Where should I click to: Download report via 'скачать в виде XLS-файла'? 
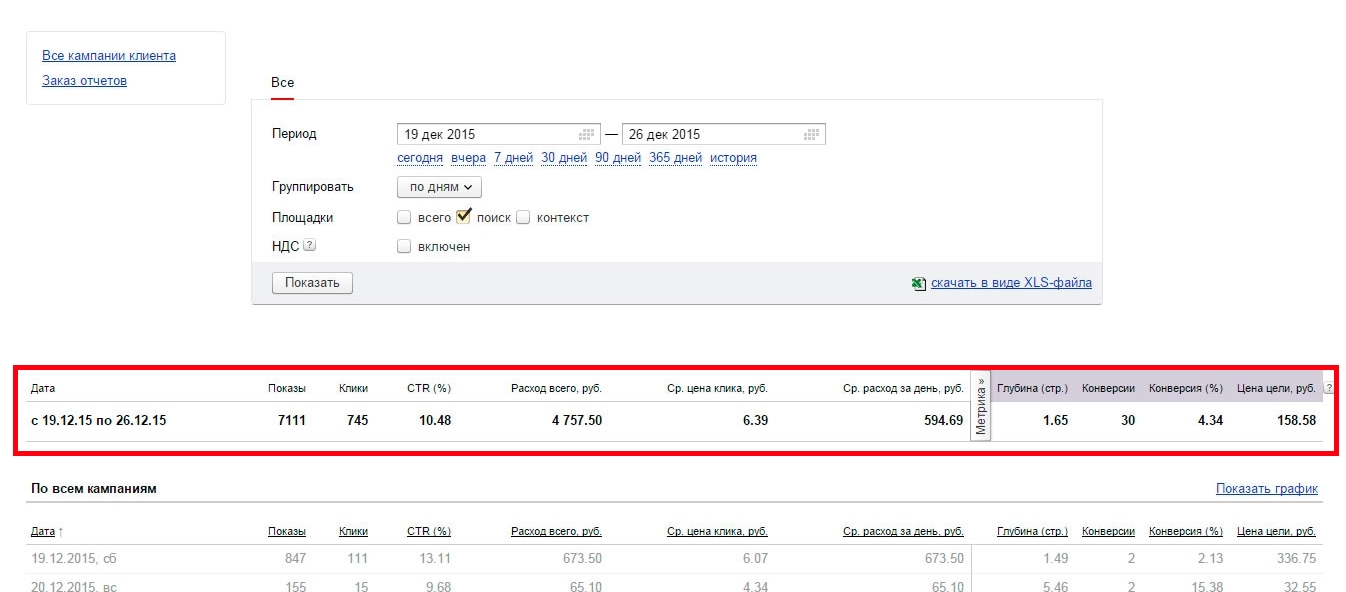(1011, 283)
